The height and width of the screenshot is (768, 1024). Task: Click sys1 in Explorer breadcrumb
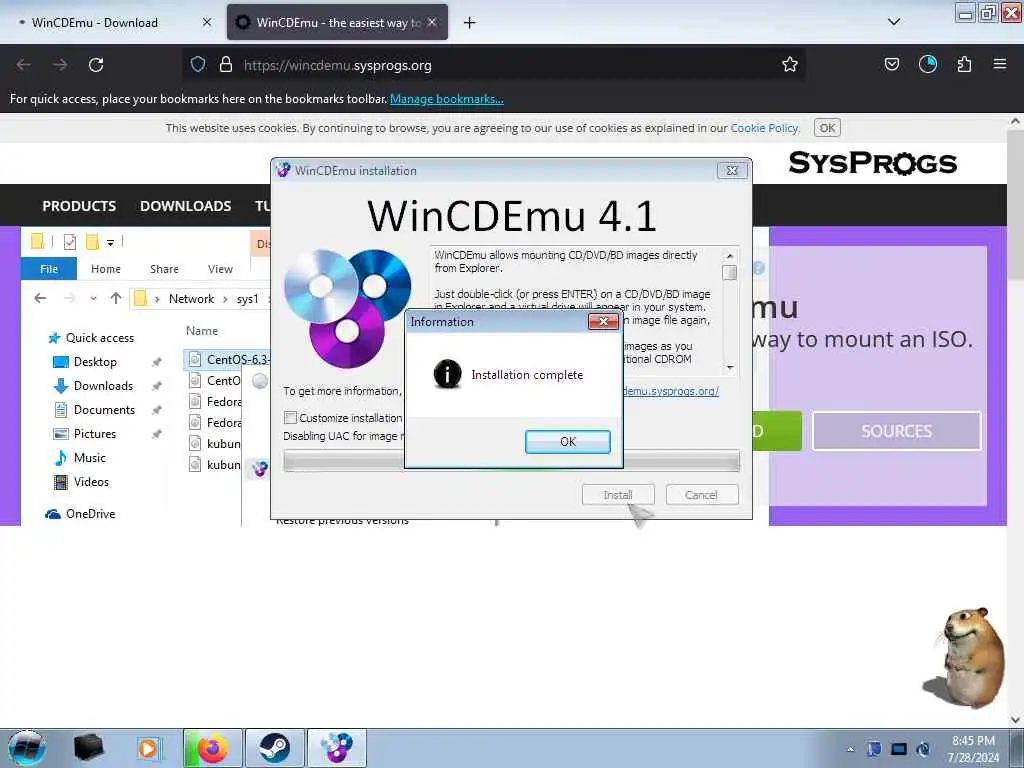[248, 298]
